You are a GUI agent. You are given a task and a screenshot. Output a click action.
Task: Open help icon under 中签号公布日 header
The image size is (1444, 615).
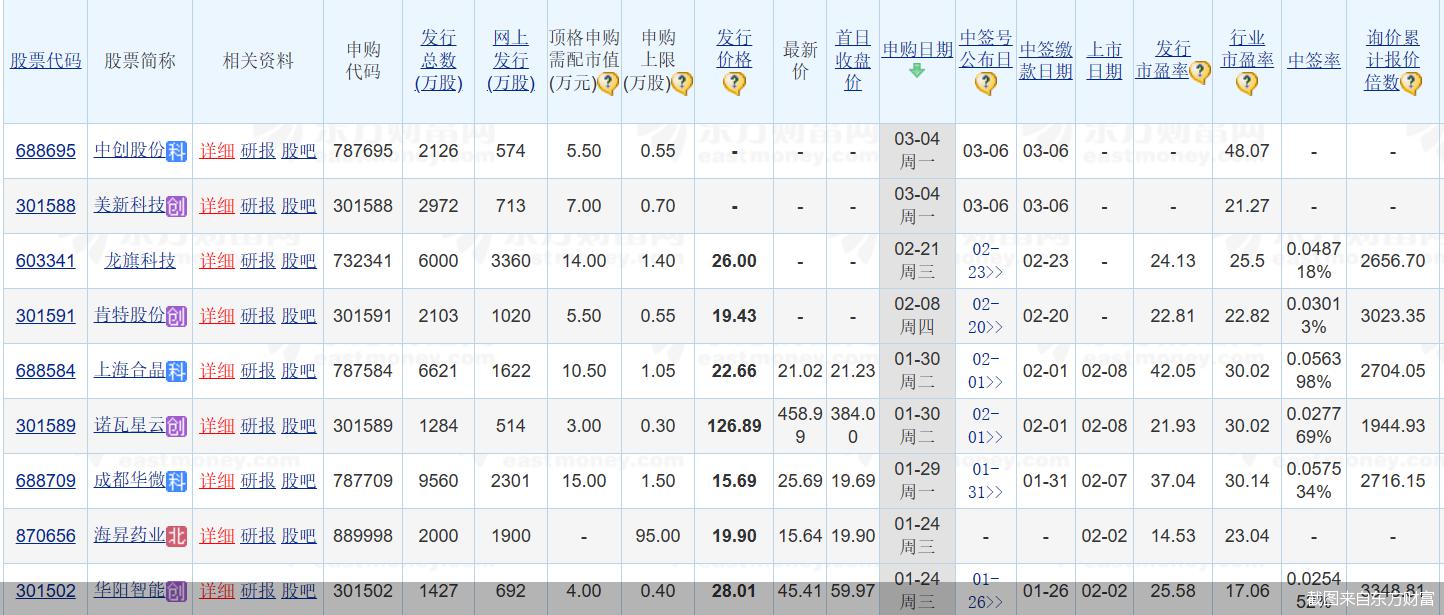point(985,84)
